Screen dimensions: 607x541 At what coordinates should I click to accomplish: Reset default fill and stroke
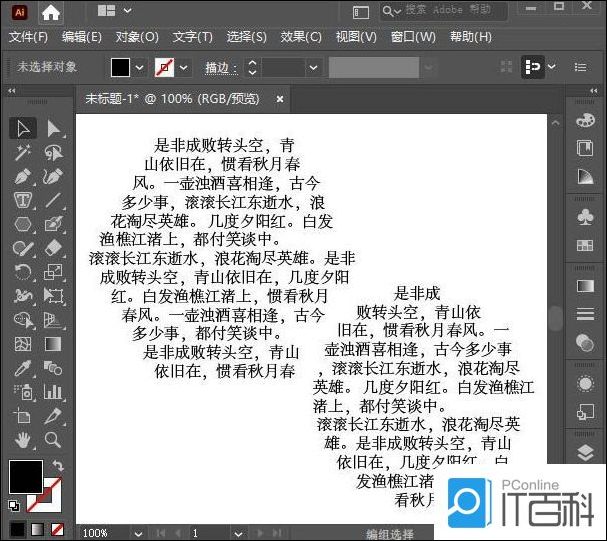pos(14,505)
